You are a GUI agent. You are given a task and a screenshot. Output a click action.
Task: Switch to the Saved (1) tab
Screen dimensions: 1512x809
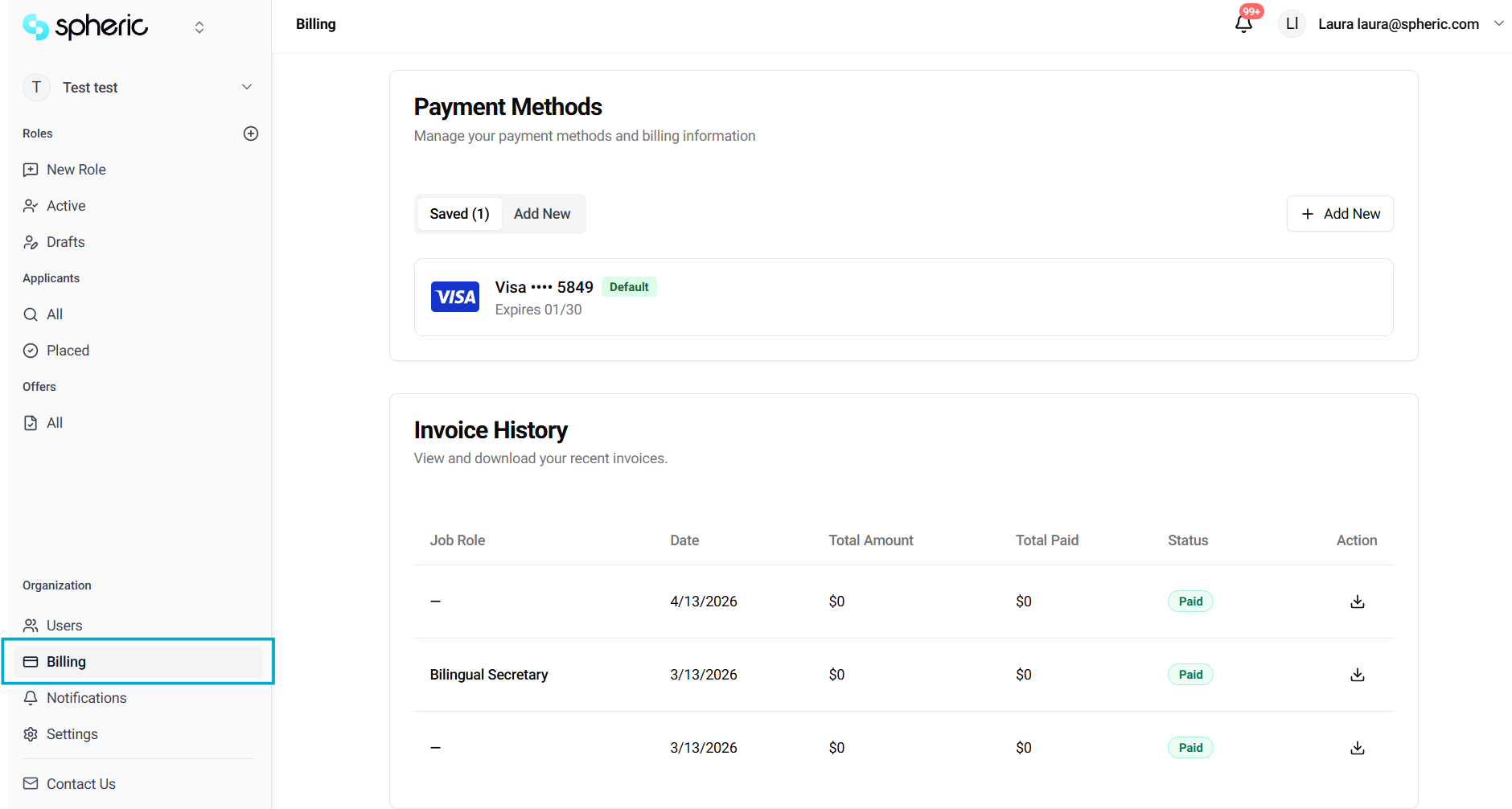459,214
